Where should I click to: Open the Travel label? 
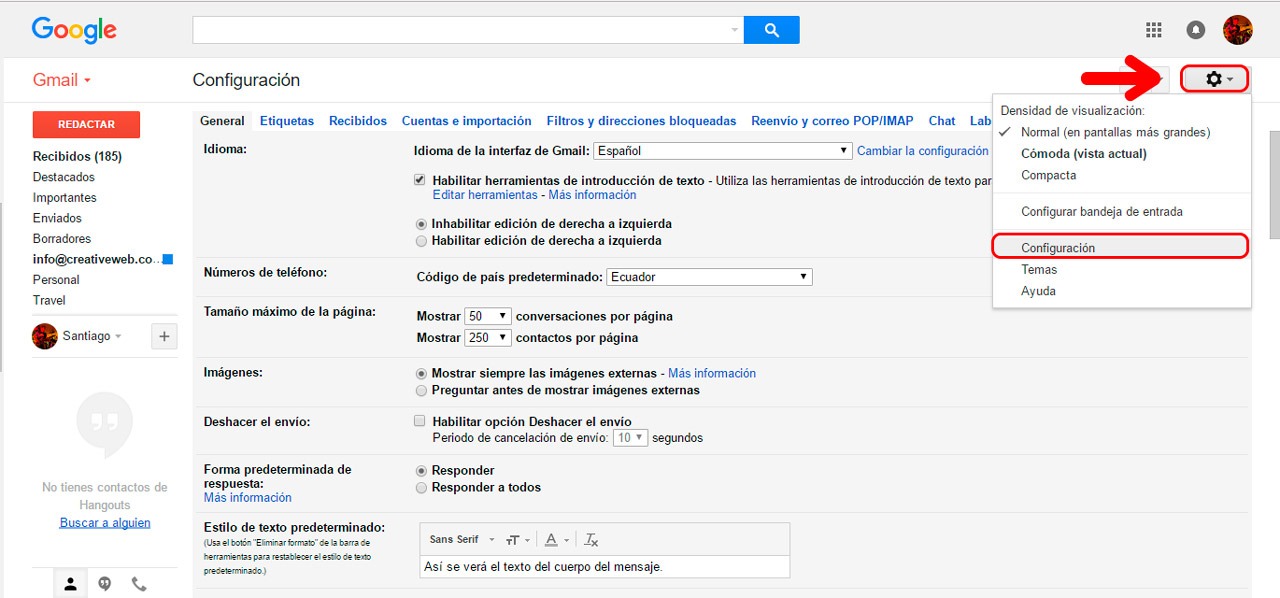click(x=49, y=300)
